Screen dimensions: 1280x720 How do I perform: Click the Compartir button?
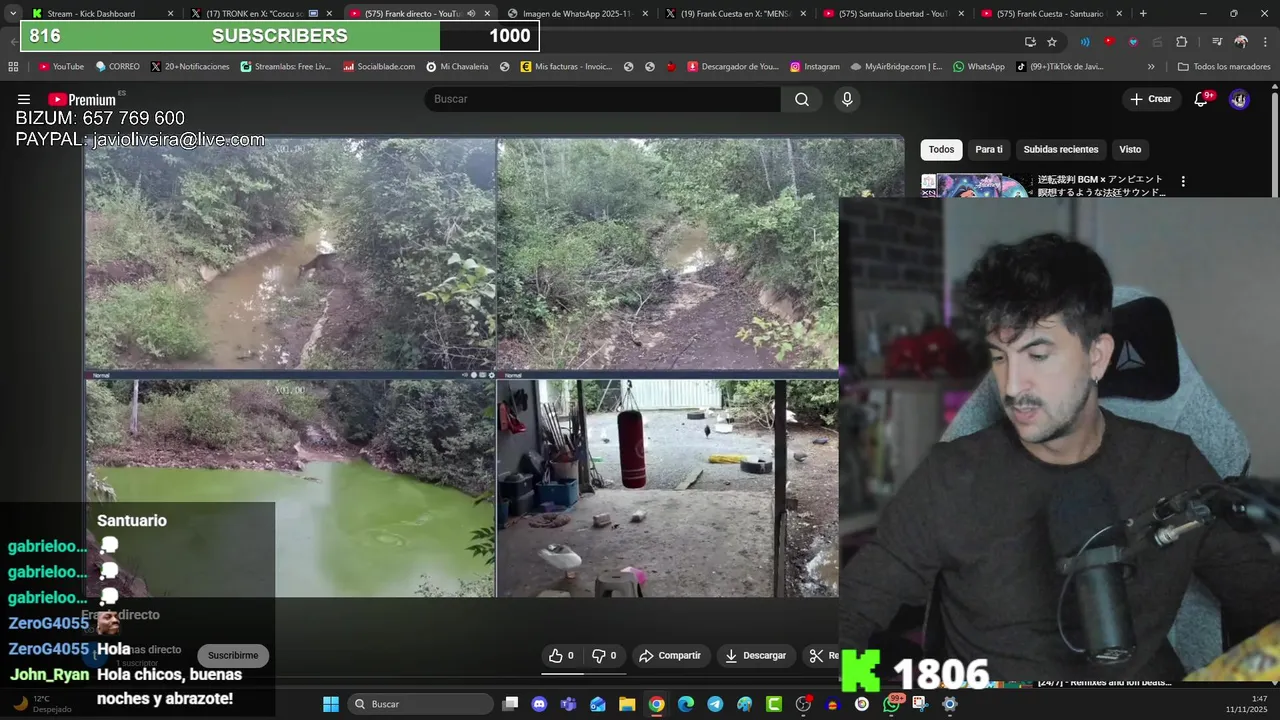coord(670,656)
